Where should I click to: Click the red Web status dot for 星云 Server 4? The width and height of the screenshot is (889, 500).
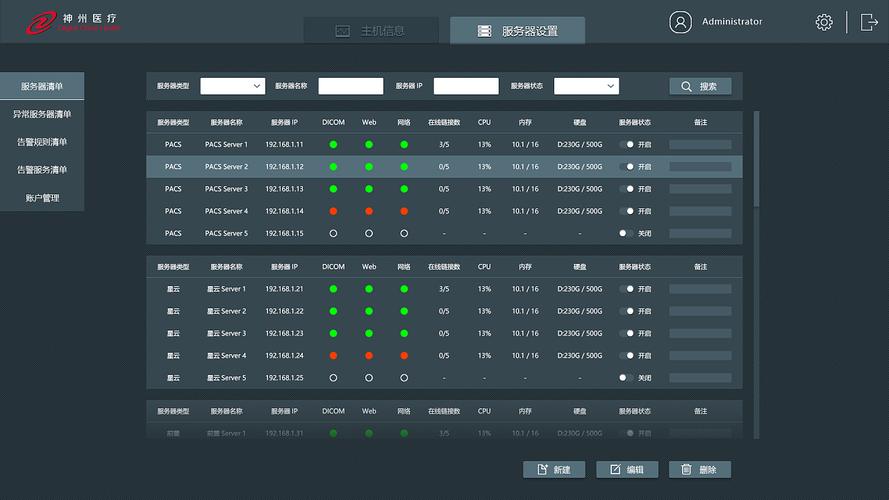tap(369, 356)
